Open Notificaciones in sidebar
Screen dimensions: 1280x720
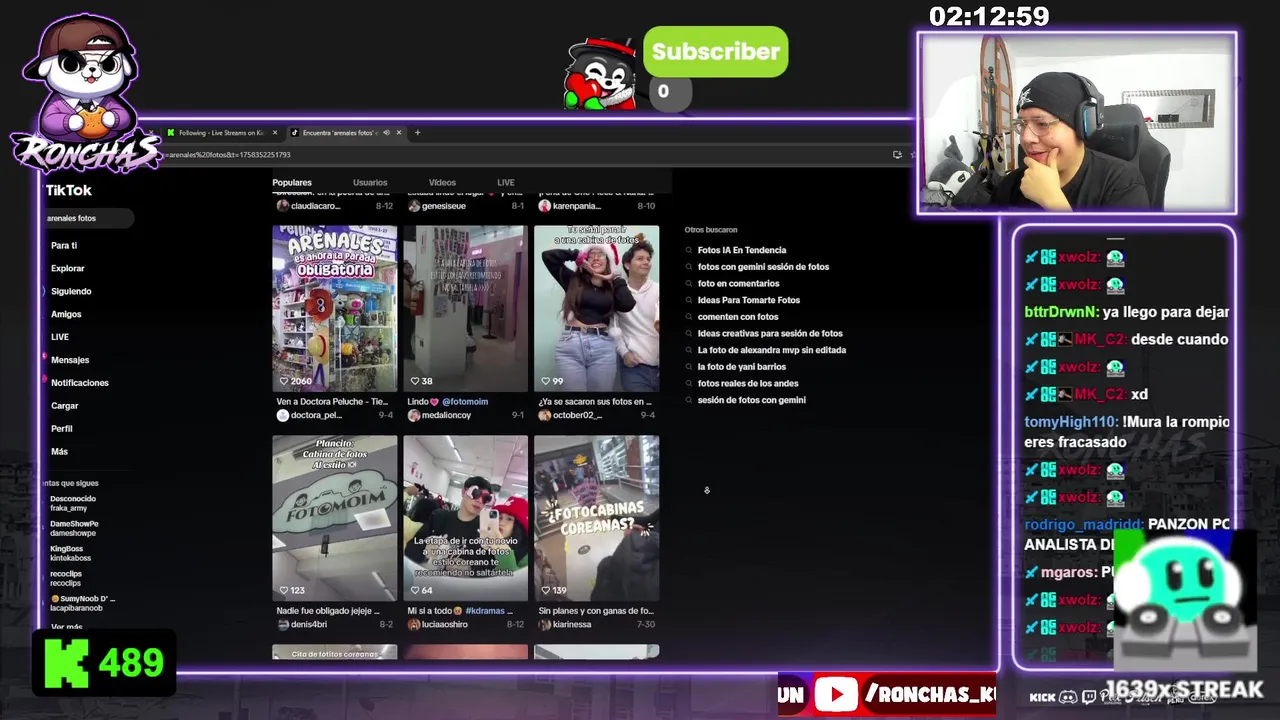tap(79, 383)
